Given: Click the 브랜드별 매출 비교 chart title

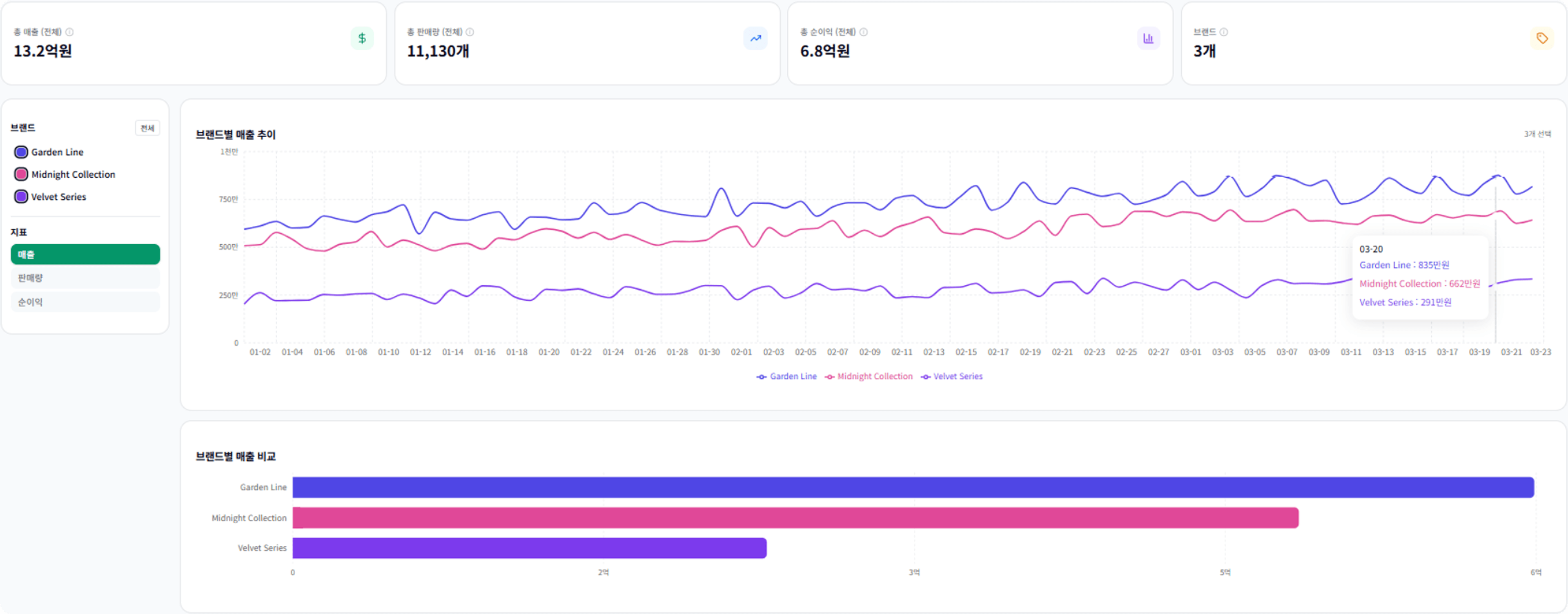Looking at the screenshot, I should tap(236, 456).
